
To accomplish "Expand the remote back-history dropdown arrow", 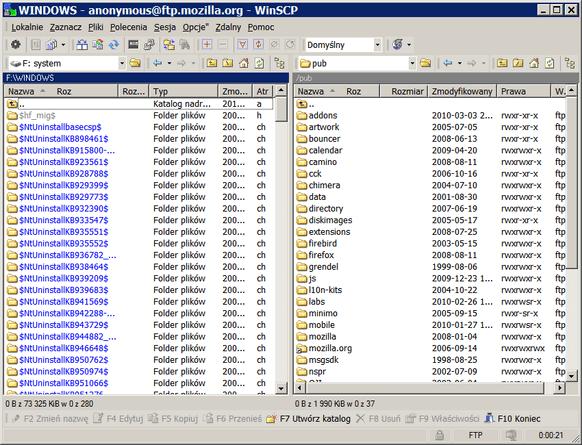I will (460, 63).
